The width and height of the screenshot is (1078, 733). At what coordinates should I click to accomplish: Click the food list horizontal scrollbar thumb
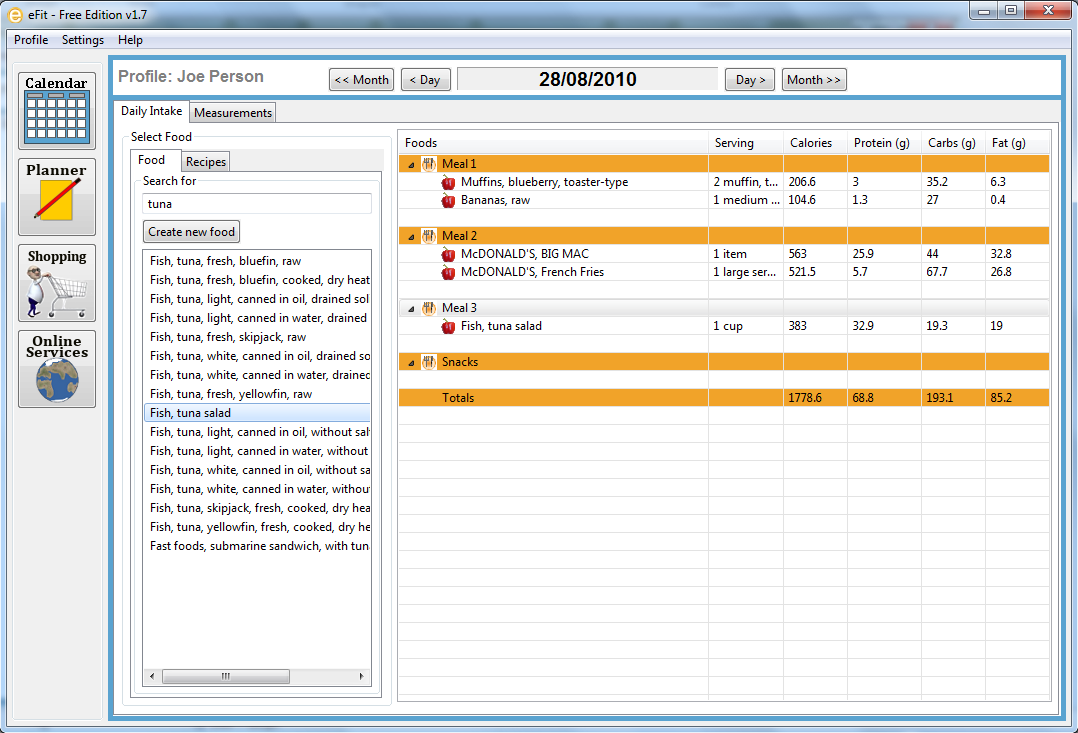pyautogui.click(x=226, y=677)
